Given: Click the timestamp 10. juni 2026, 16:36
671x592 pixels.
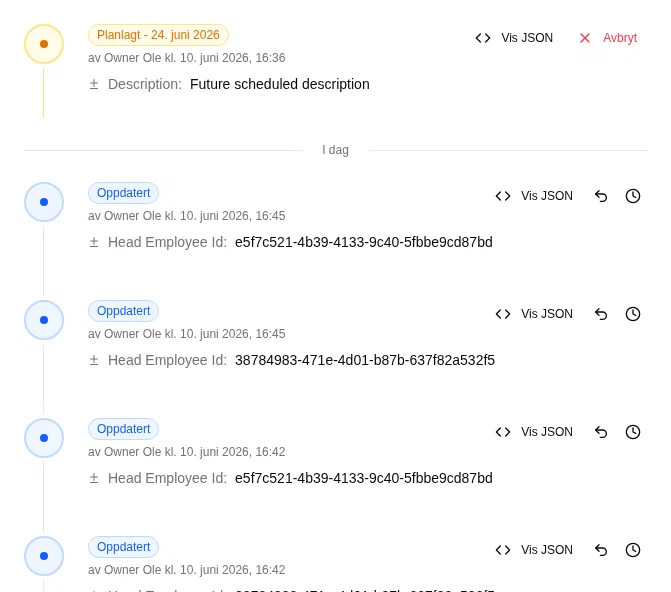Looking at the screenshot, I should [232, 58].
